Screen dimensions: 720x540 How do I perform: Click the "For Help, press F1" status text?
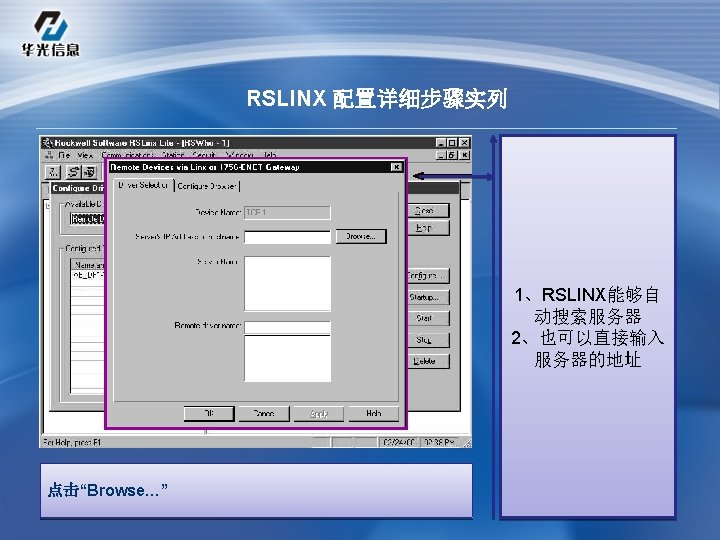tap(72, 443)
